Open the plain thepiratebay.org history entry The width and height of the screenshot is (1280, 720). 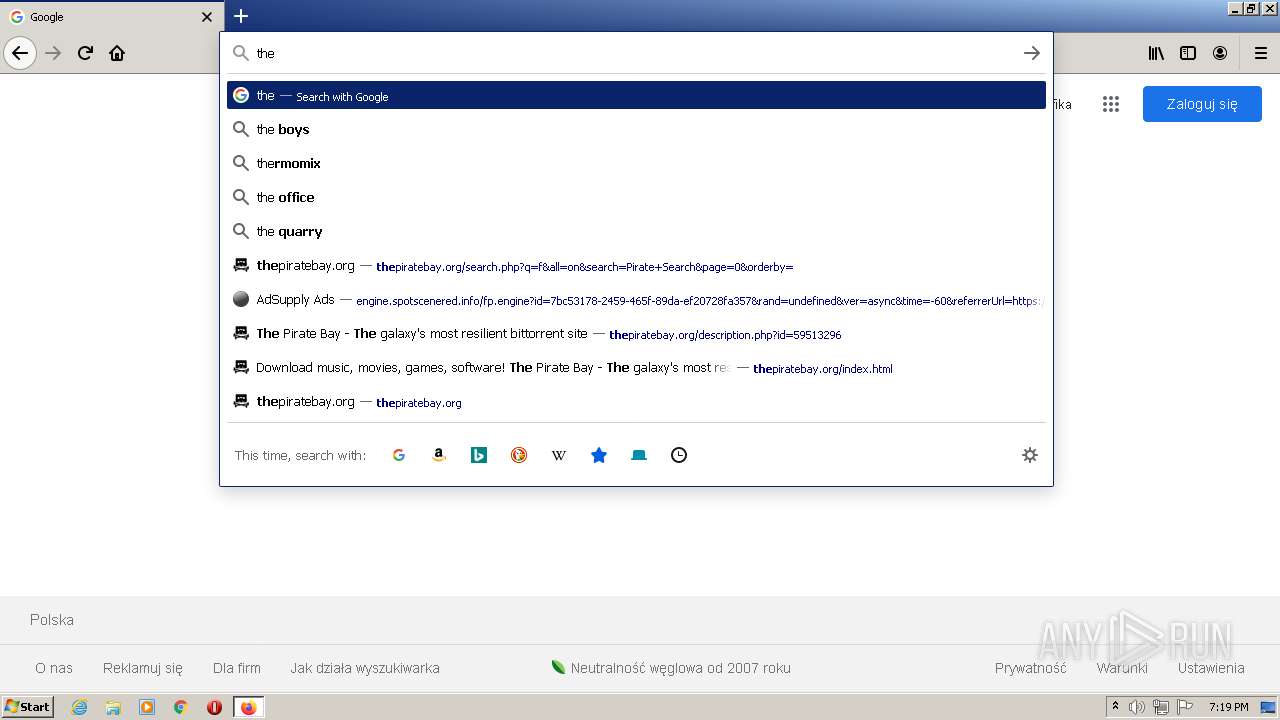coord(636,402)
